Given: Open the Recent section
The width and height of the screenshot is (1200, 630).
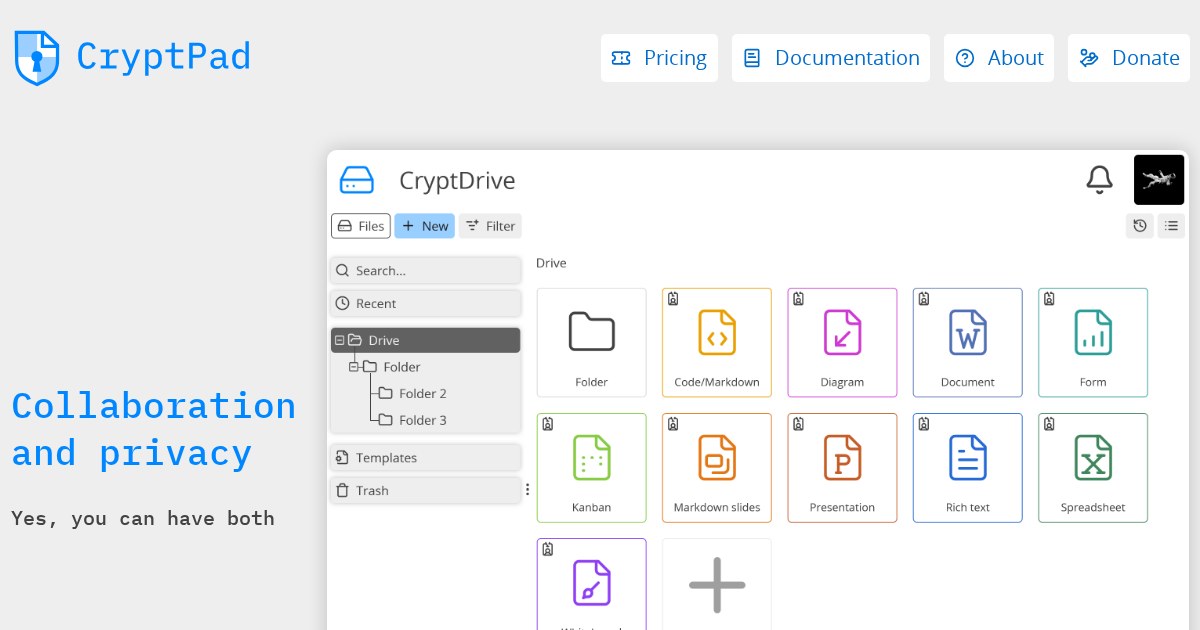Looking at the screenshot, I should tap(426, 303).
